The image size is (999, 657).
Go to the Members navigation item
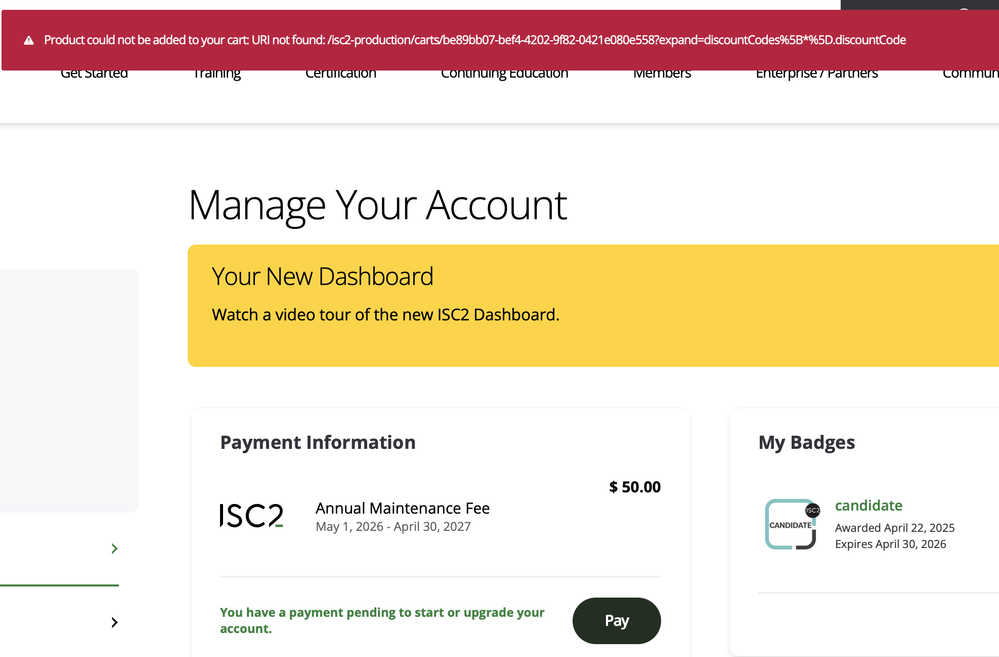coord(662,74)
